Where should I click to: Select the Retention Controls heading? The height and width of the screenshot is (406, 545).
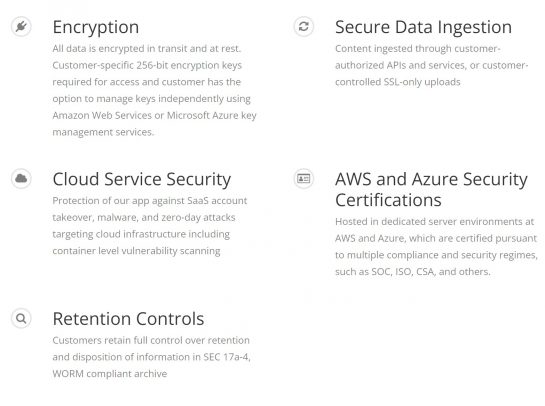[128, 319]
